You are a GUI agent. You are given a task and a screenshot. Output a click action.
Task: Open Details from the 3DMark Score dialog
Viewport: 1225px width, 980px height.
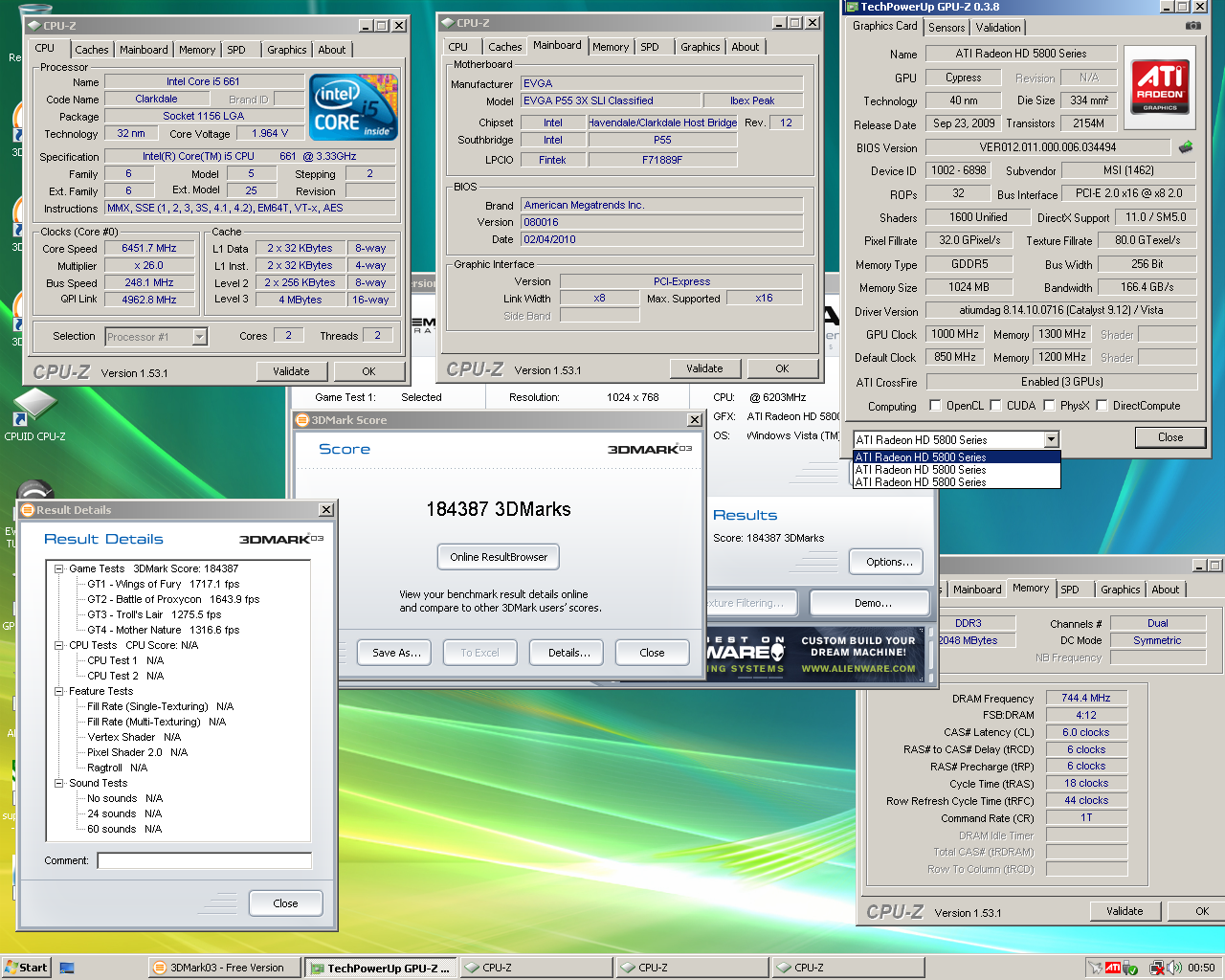pyautogui.click(x=568, y=653)
